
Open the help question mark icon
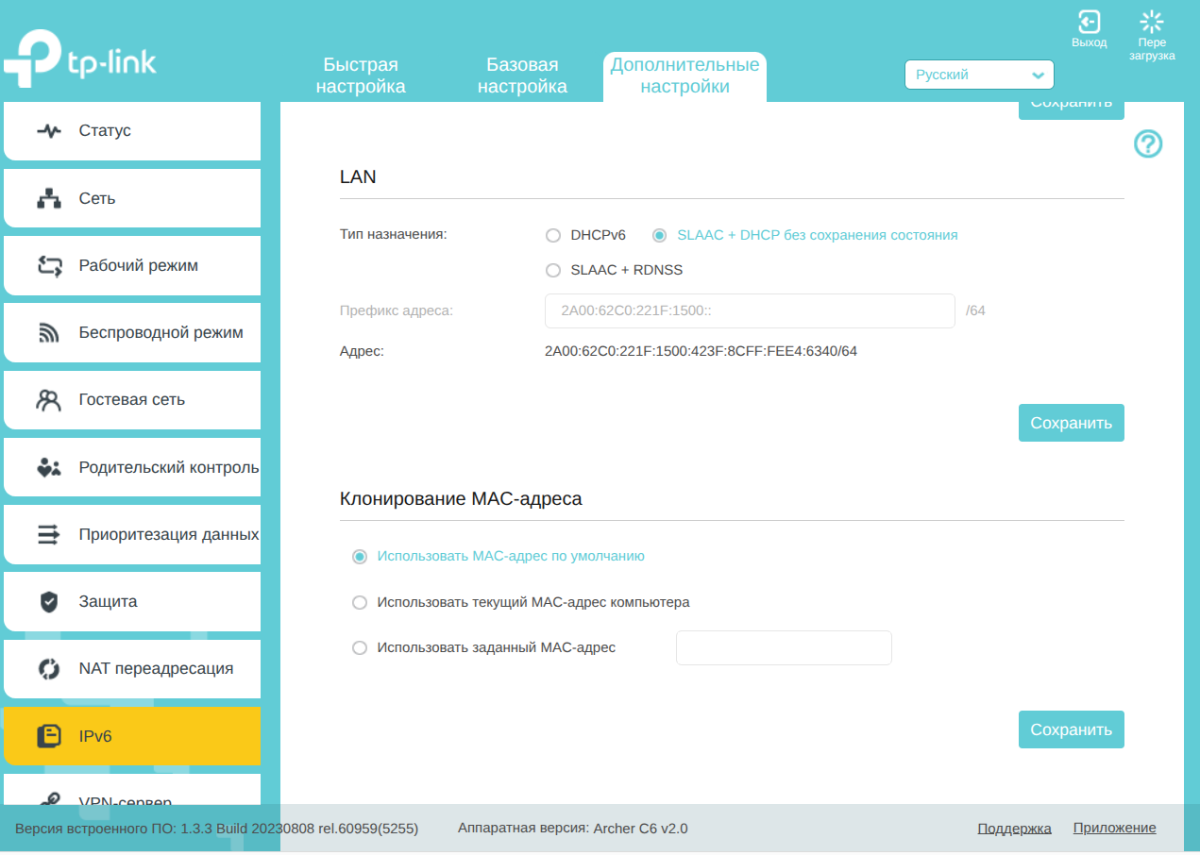[1148, 144]
